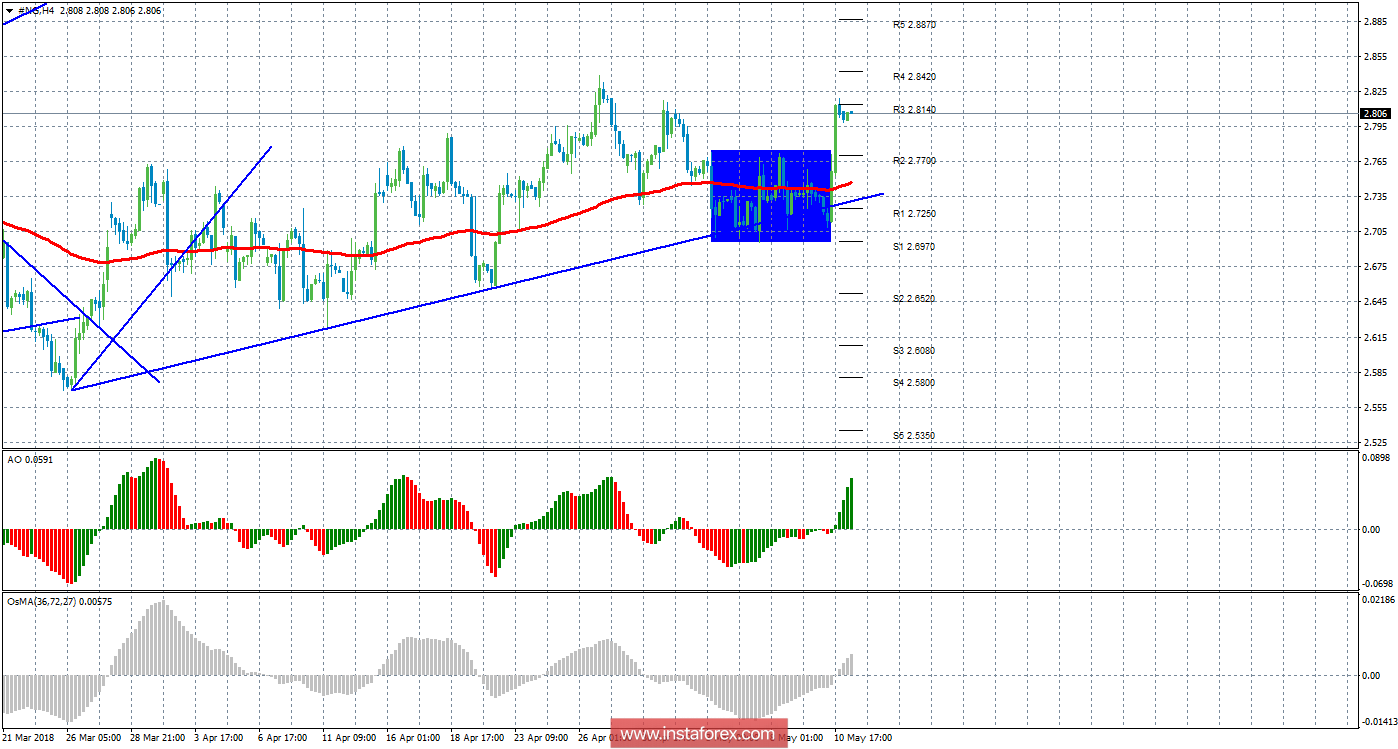Click the 2.855 price axis value

(x=1375, y=56)
